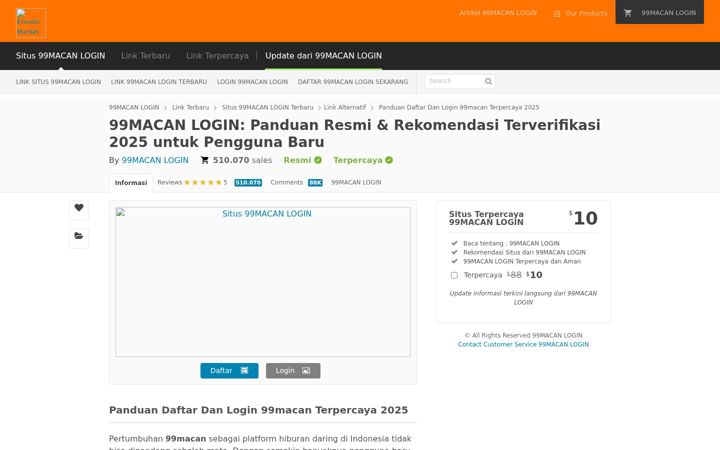The width and height of the screenshot is (720, 450).
Task: Click 'Rekomendasi Situs dari 99MACAN LOGIN' text
Action: 524,253
